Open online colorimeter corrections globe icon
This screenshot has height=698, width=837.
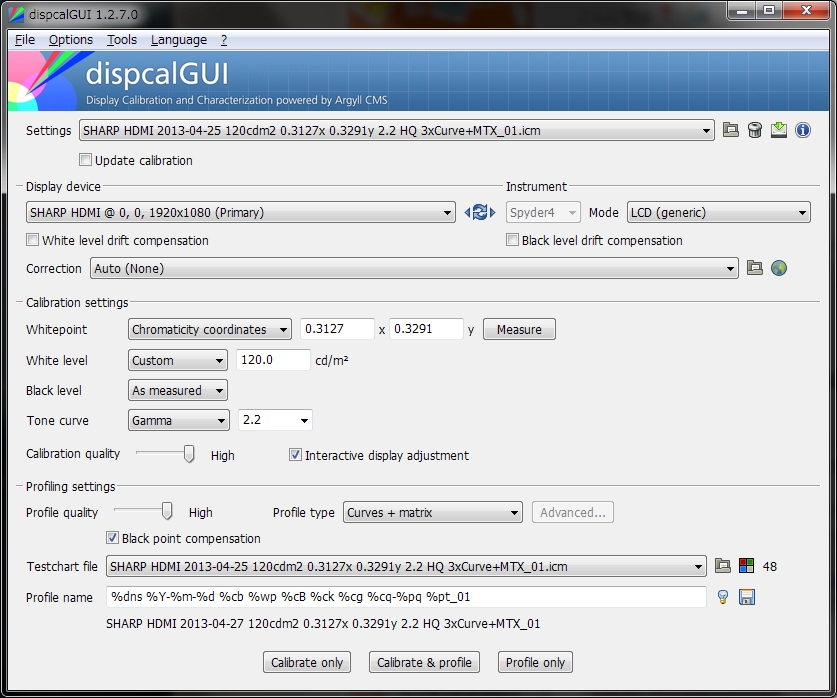[779, 268]
